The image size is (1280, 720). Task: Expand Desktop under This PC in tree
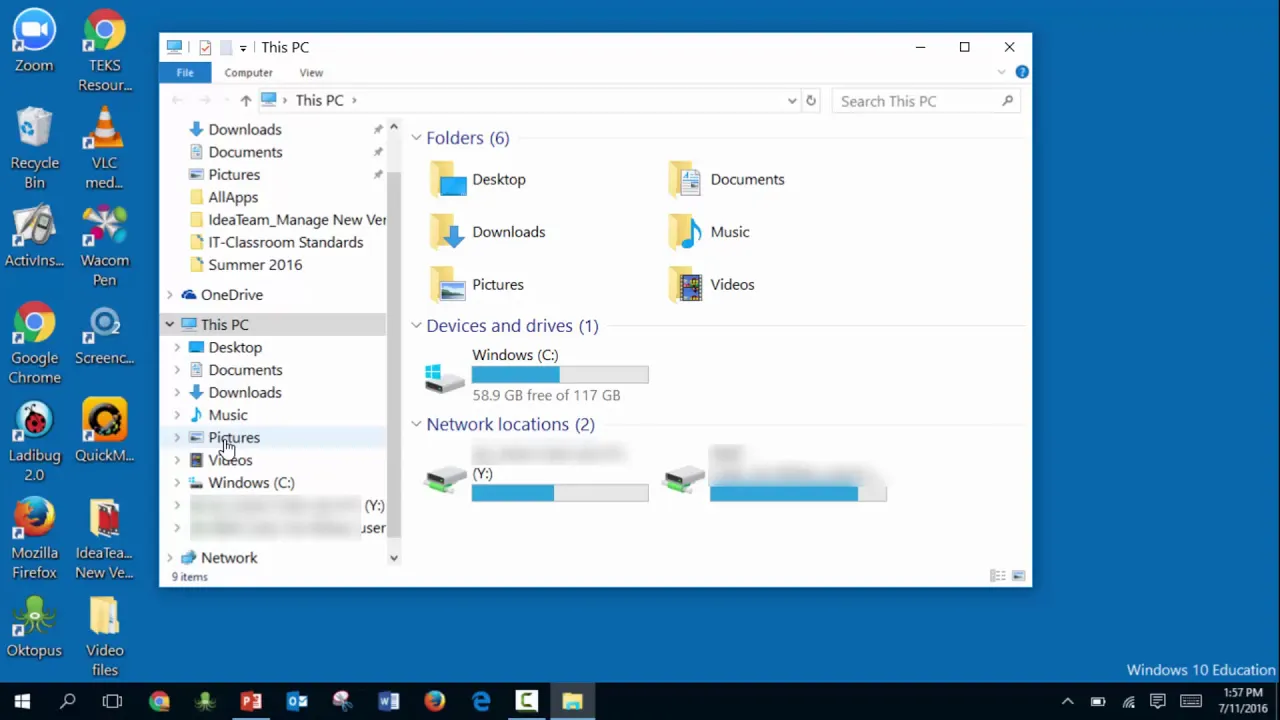177,347
